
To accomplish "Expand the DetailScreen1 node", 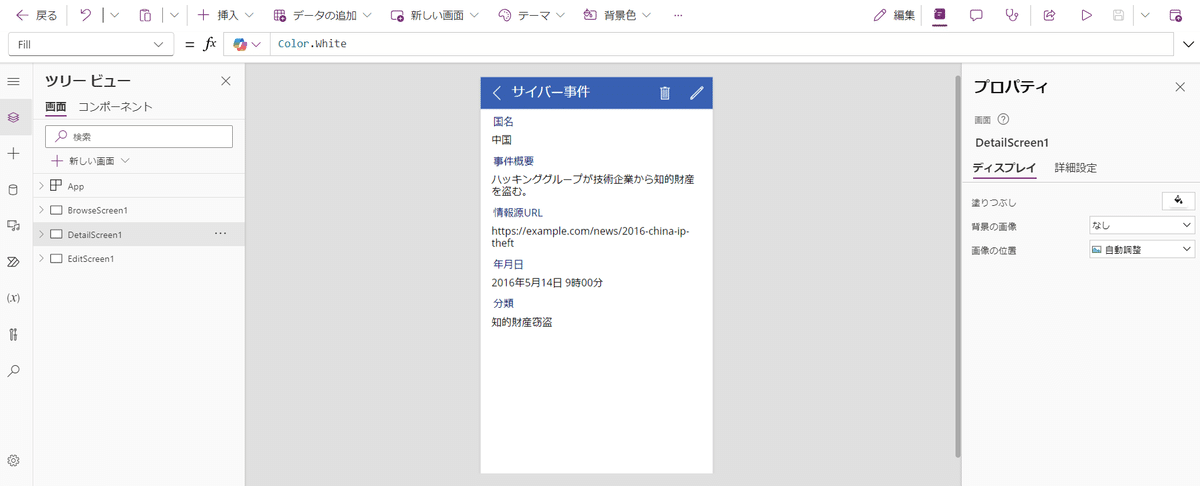I will pyautogui.click(x=41, y=235).
